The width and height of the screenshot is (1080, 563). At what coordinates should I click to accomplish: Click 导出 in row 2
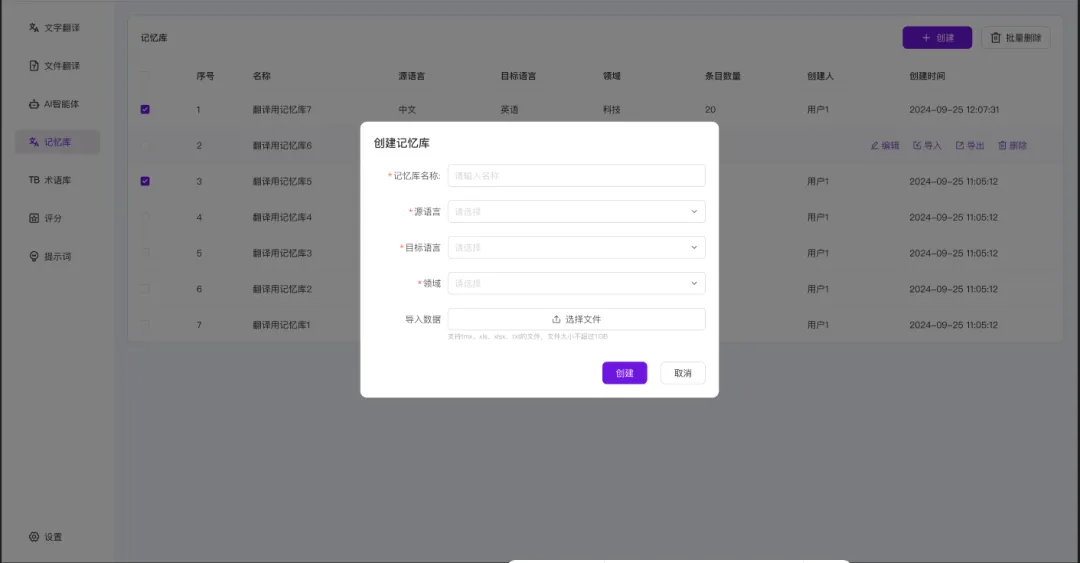click(970, 145)
